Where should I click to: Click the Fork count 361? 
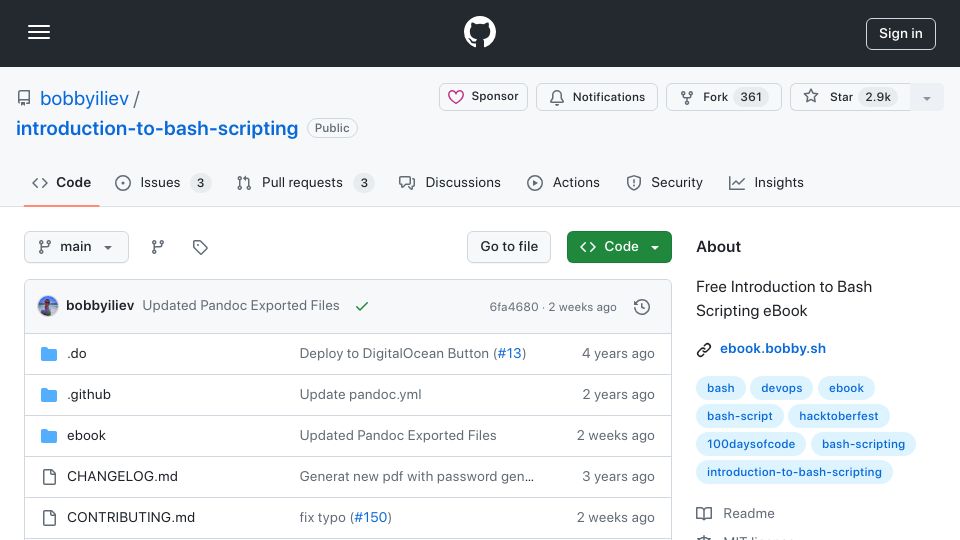pyautogui.click(x=751, y=97)
